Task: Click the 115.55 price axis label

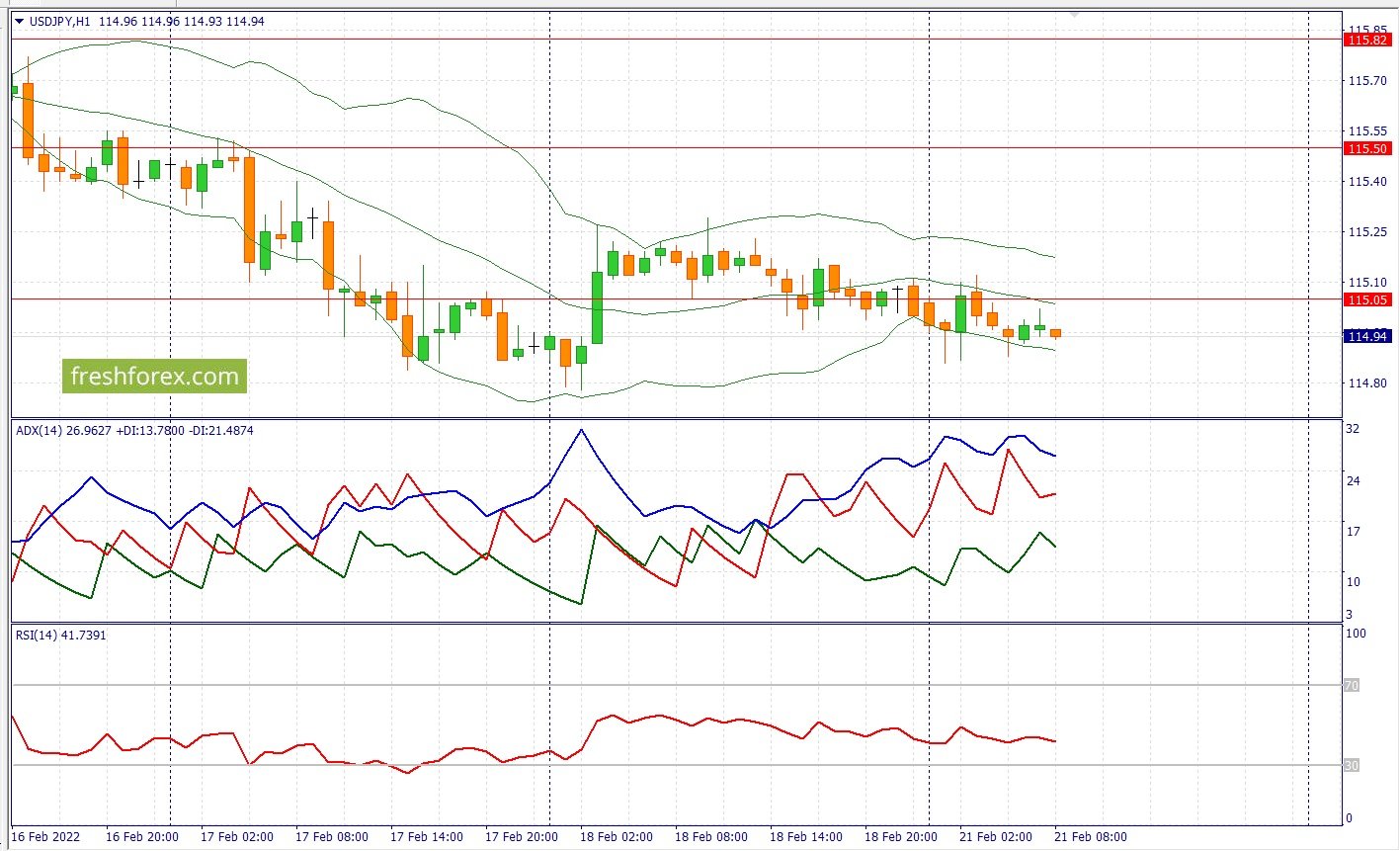Action: click(x=1367, y=131)
